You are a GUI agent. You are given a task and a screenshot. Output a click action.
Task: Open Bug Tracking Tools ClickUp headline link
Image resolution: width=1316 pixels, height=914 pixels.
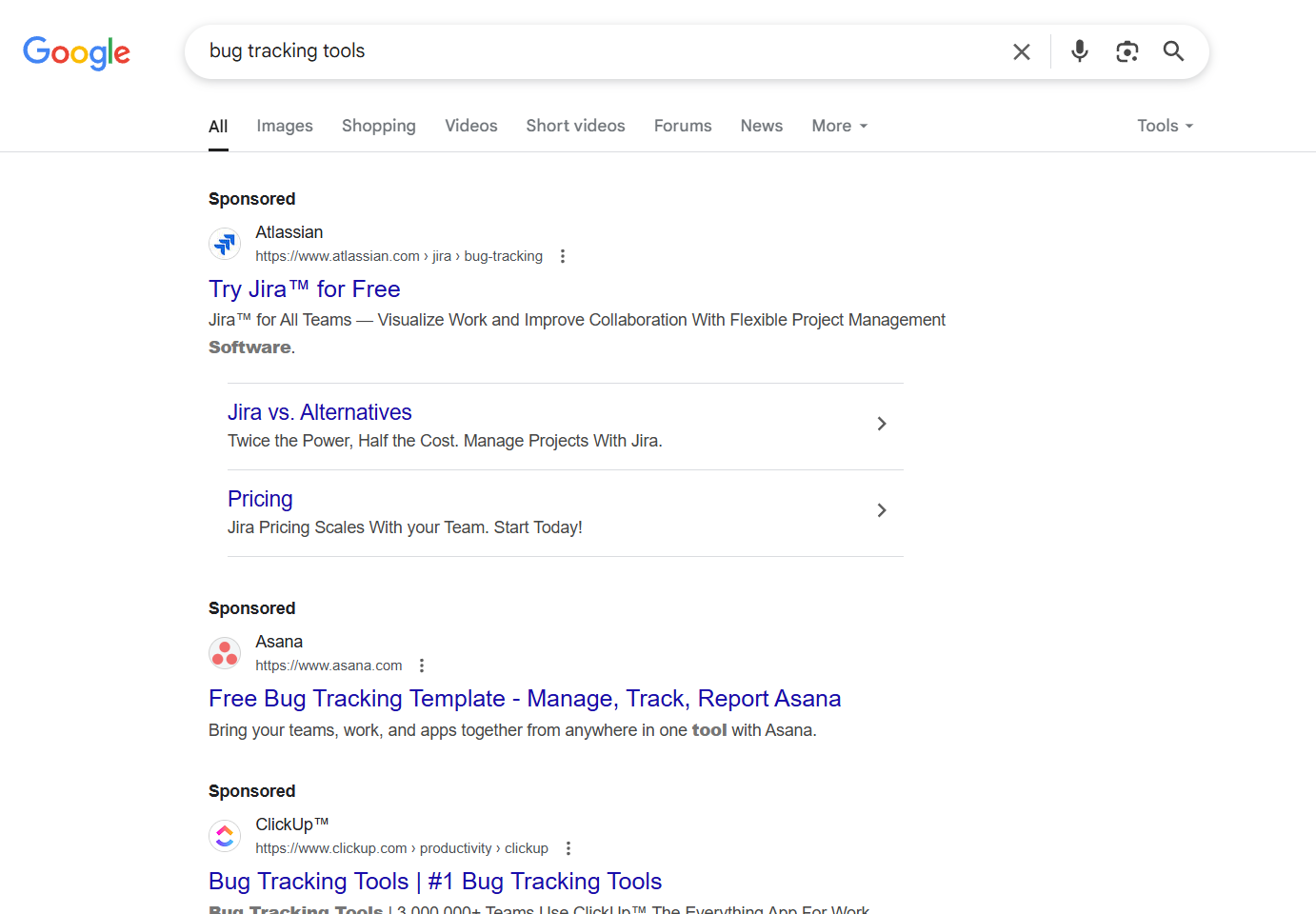pyautogui.click(x=435, y=882)
